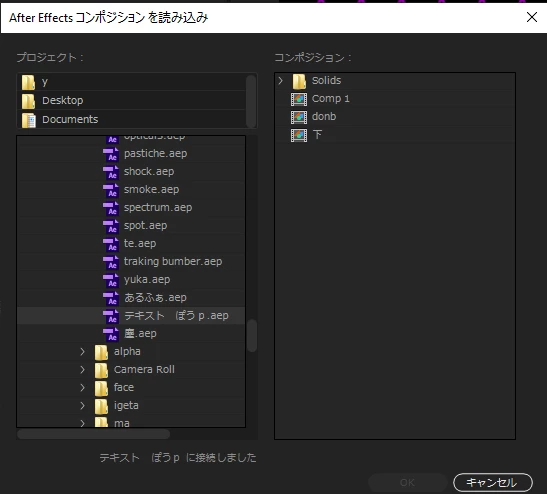This screenshot has height=494, width=547.
Task: Click the Ae icon of yuka.aep
Action: click(111, 280)
